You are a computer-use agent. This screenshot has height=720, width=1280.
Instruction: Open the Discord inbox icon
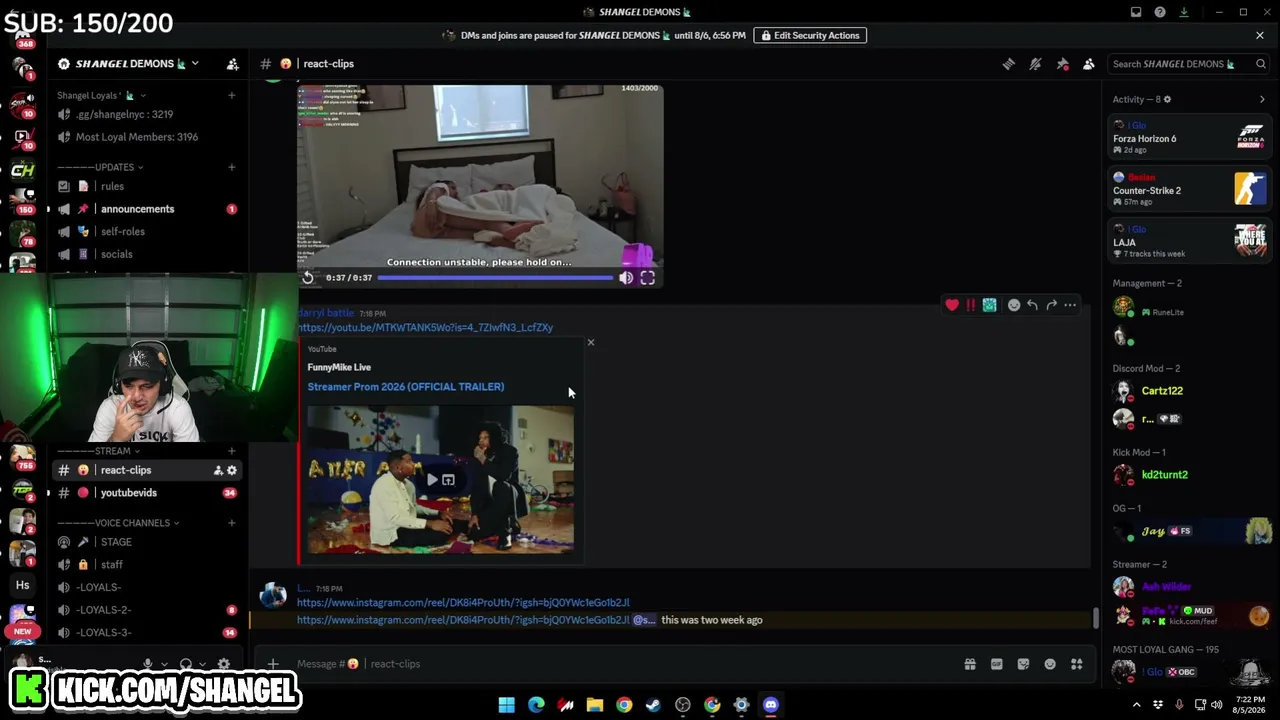1136,12
